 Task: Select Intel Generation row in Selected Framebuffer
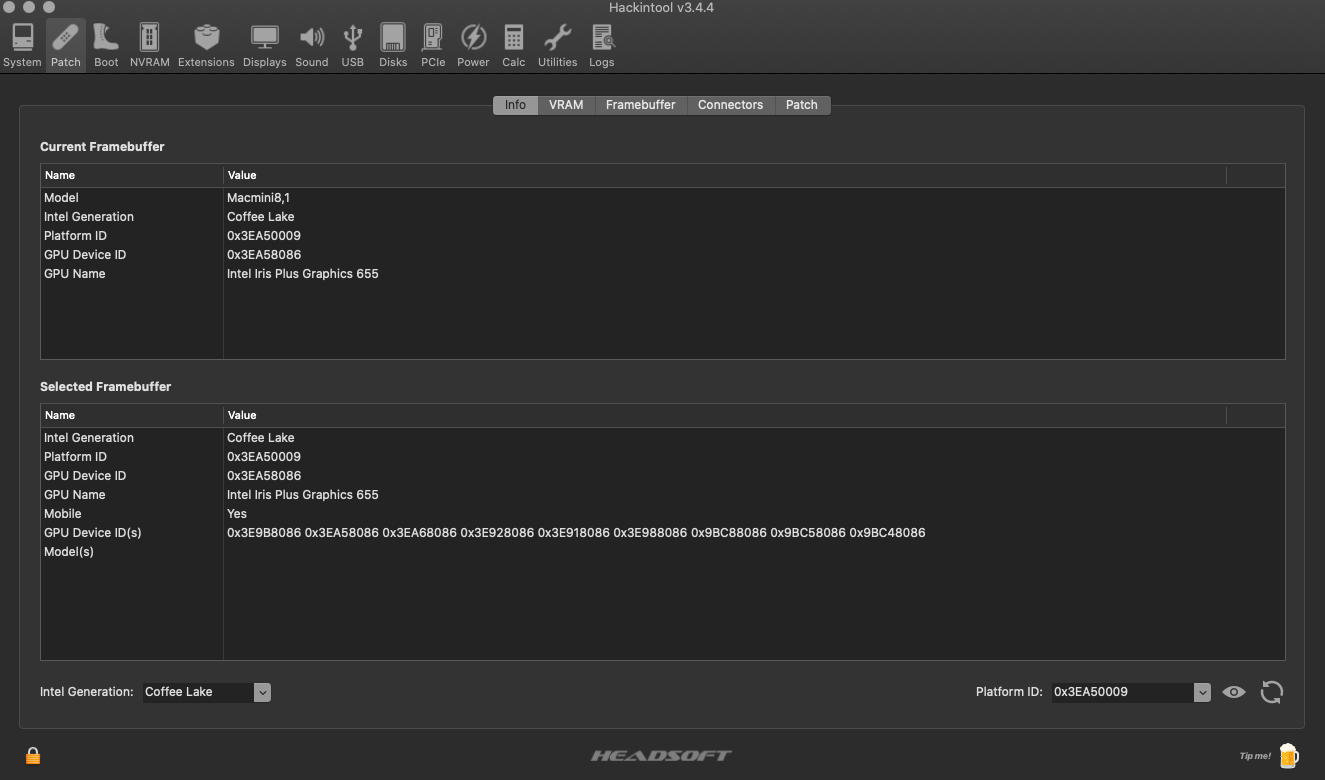click(x=662, y=438)
